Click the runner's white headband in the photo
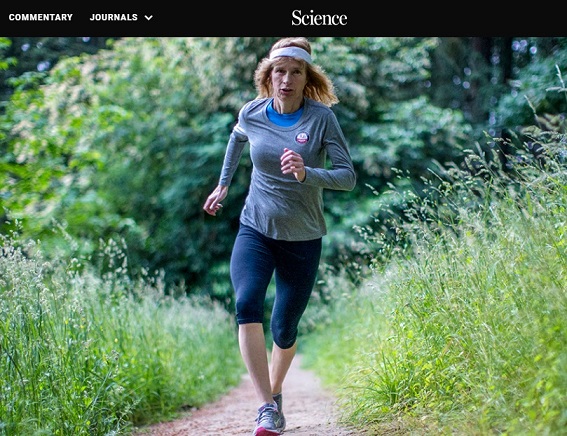 point(291,54)
